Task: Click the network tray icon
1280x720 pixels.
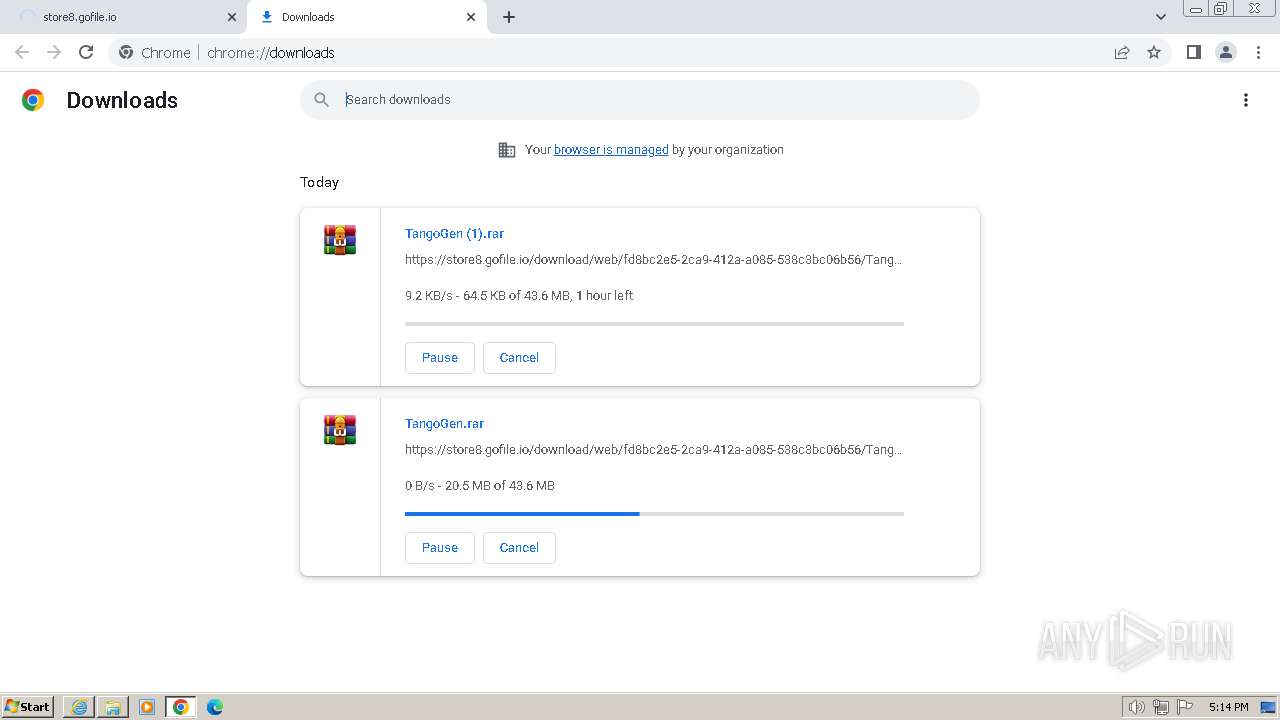Action: click(x=1160, y=707)
